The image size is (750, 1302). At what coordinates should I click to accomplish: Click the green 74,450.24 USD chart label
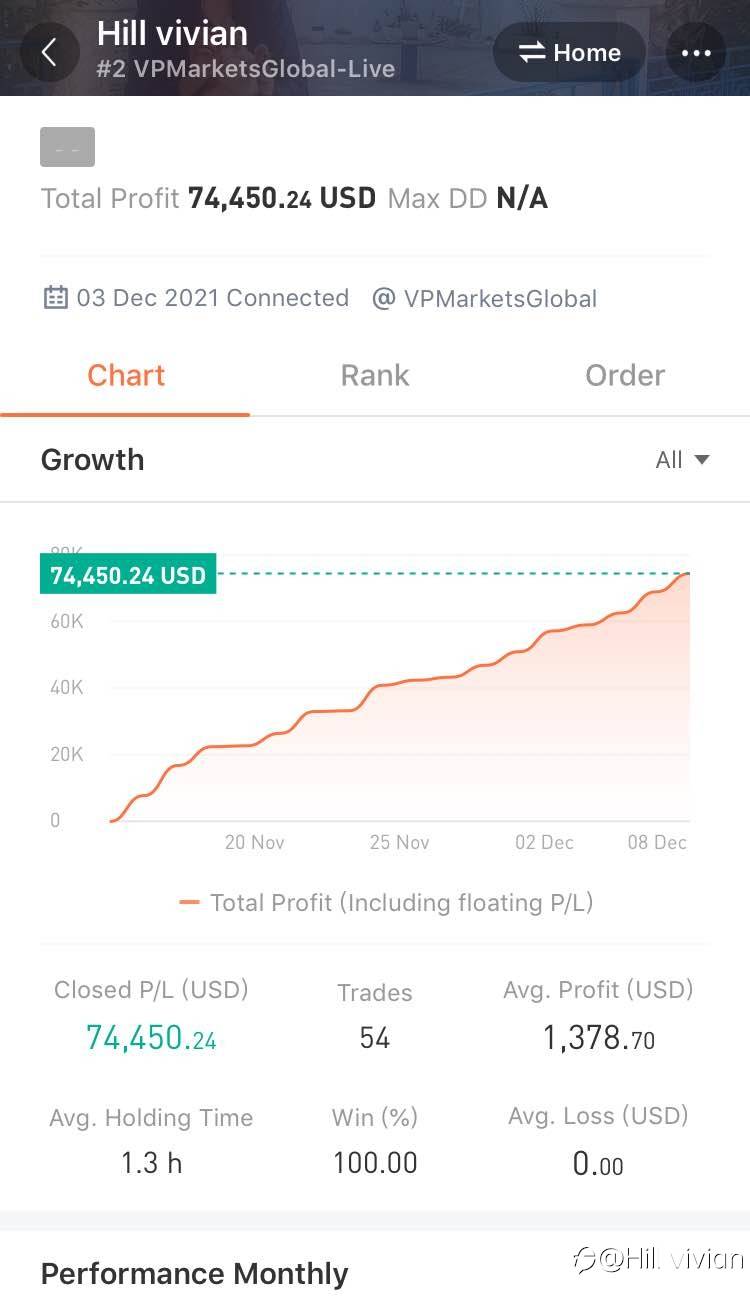[128, 576]
